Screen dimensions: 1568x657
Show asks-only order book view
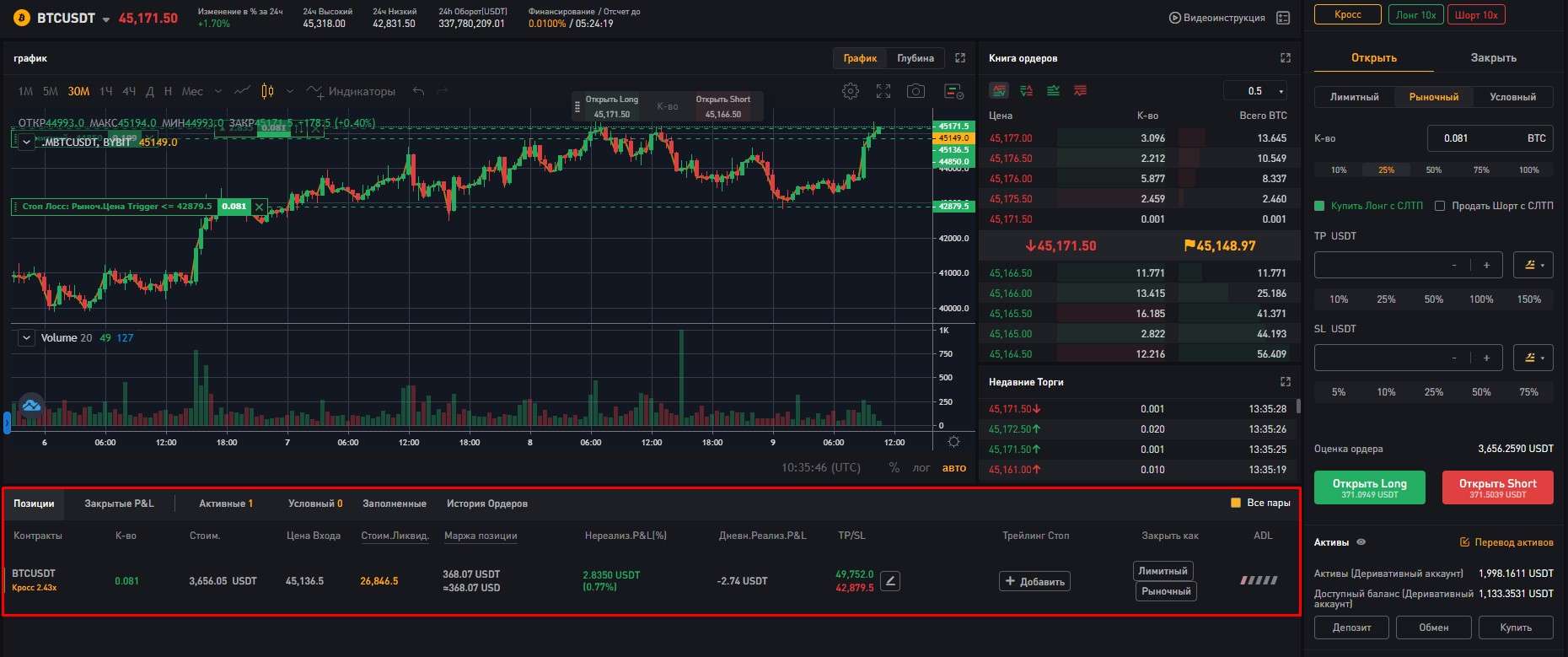click(x=1080, y=90)
